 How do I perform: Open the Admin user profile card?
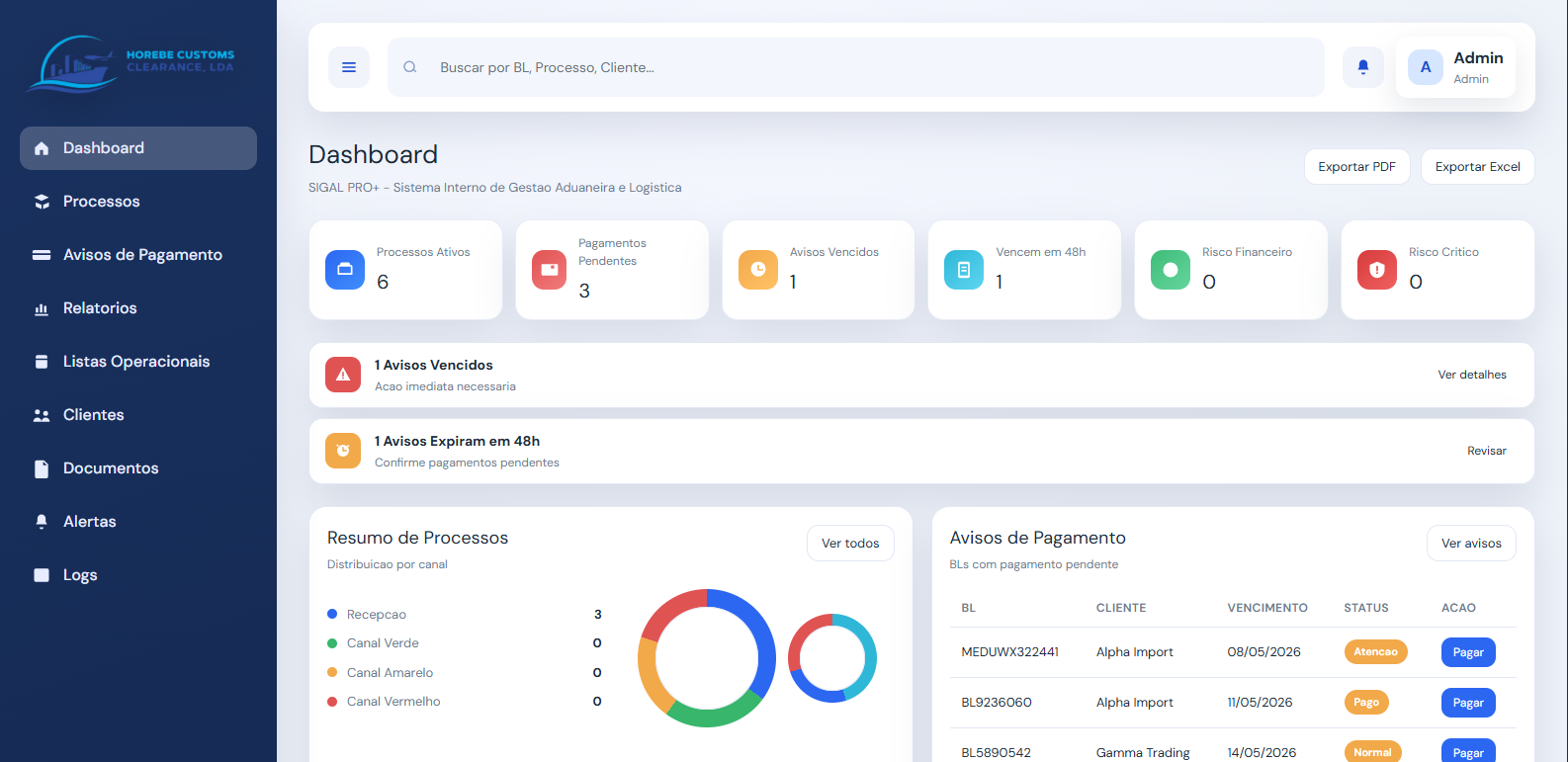tap(1455, 67)
